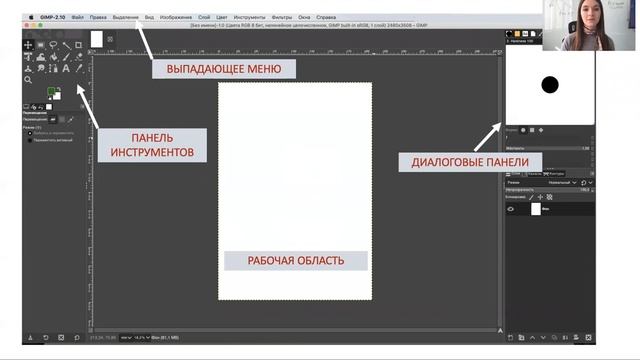
Task: Toggle lock alpha channel
Action: [x=549, y=197]
